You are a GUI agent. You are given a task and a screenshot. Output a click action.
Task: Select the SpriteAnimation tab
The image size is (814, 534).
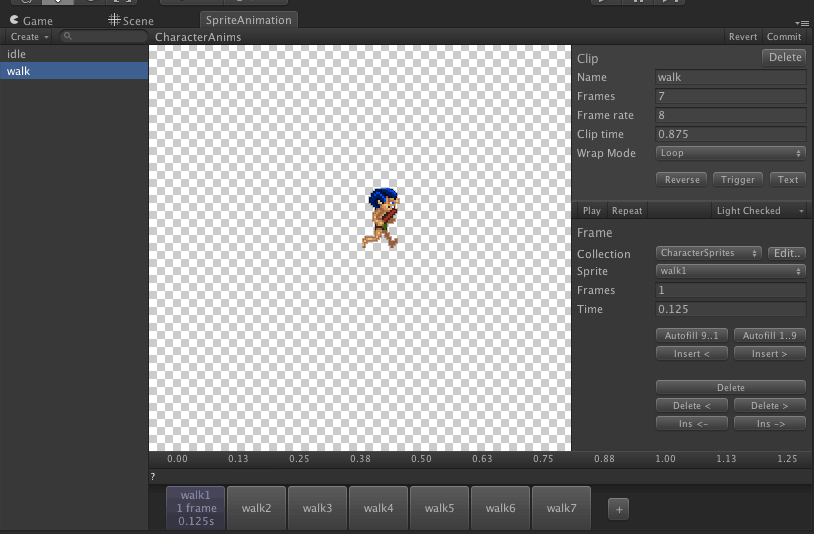pyautogui.click(x=249, y=20)
